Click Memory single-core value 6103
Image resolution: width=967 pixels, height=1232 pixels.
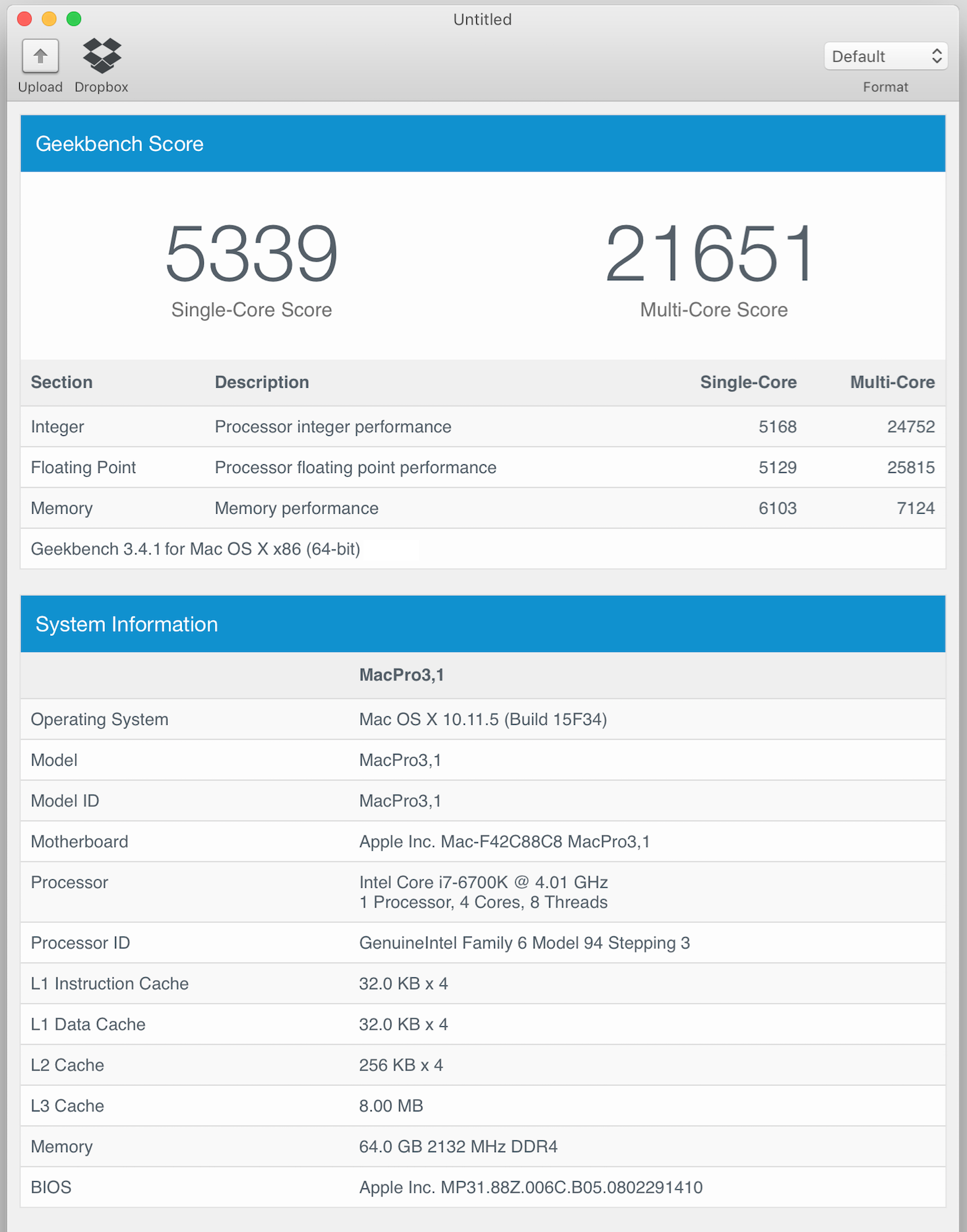click(x=778, y=508)
